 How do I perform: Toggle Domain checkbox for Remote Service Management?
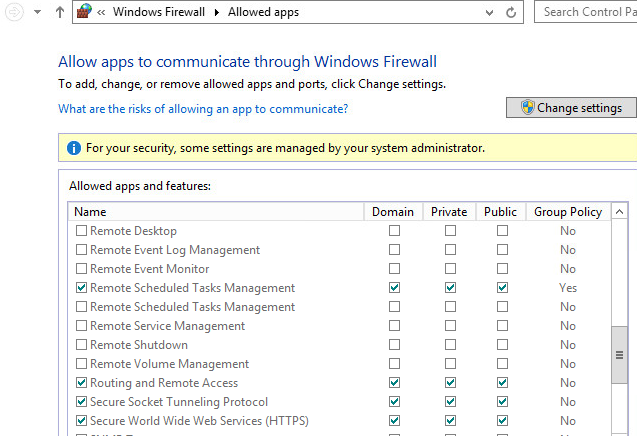click(x=394, y=325)
